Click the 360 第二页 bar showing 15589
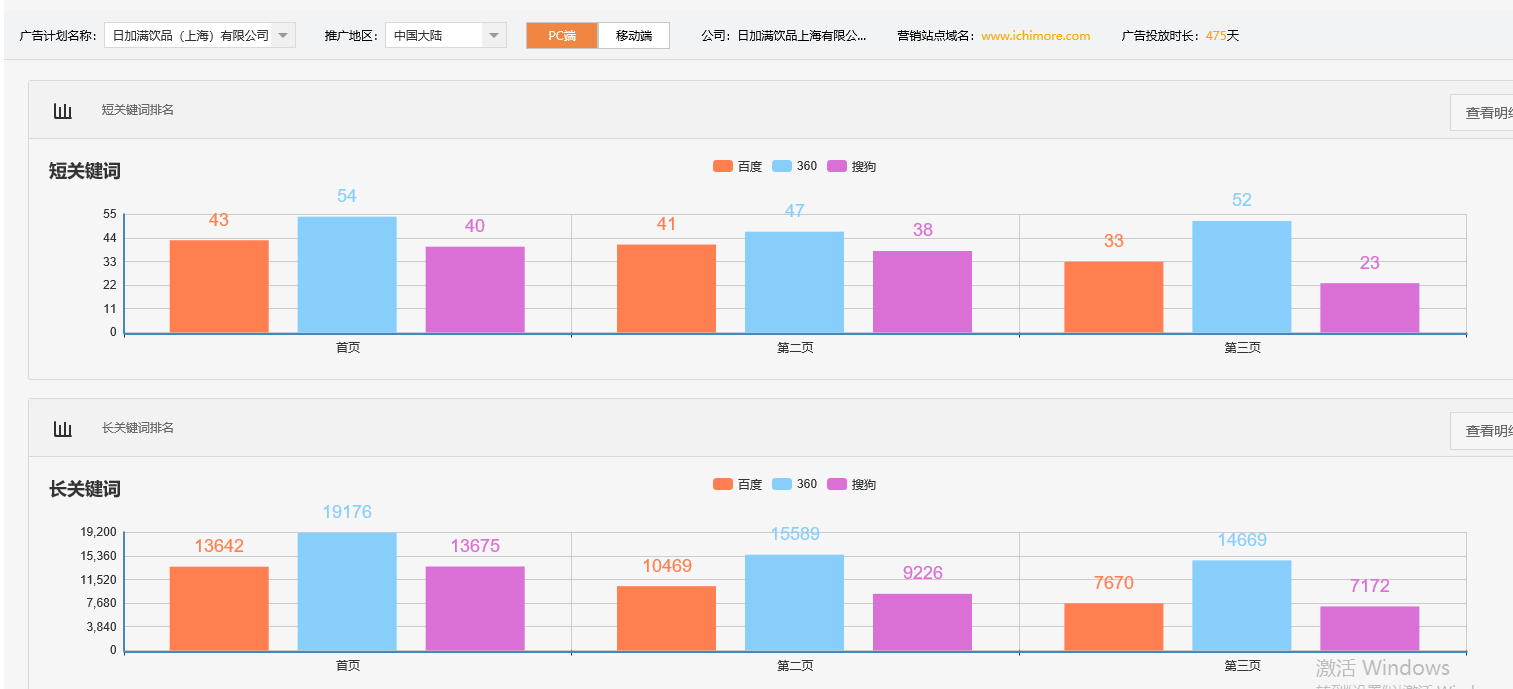Image resolution: width=1513 pixels, height=689 pixels. (794, 603)
